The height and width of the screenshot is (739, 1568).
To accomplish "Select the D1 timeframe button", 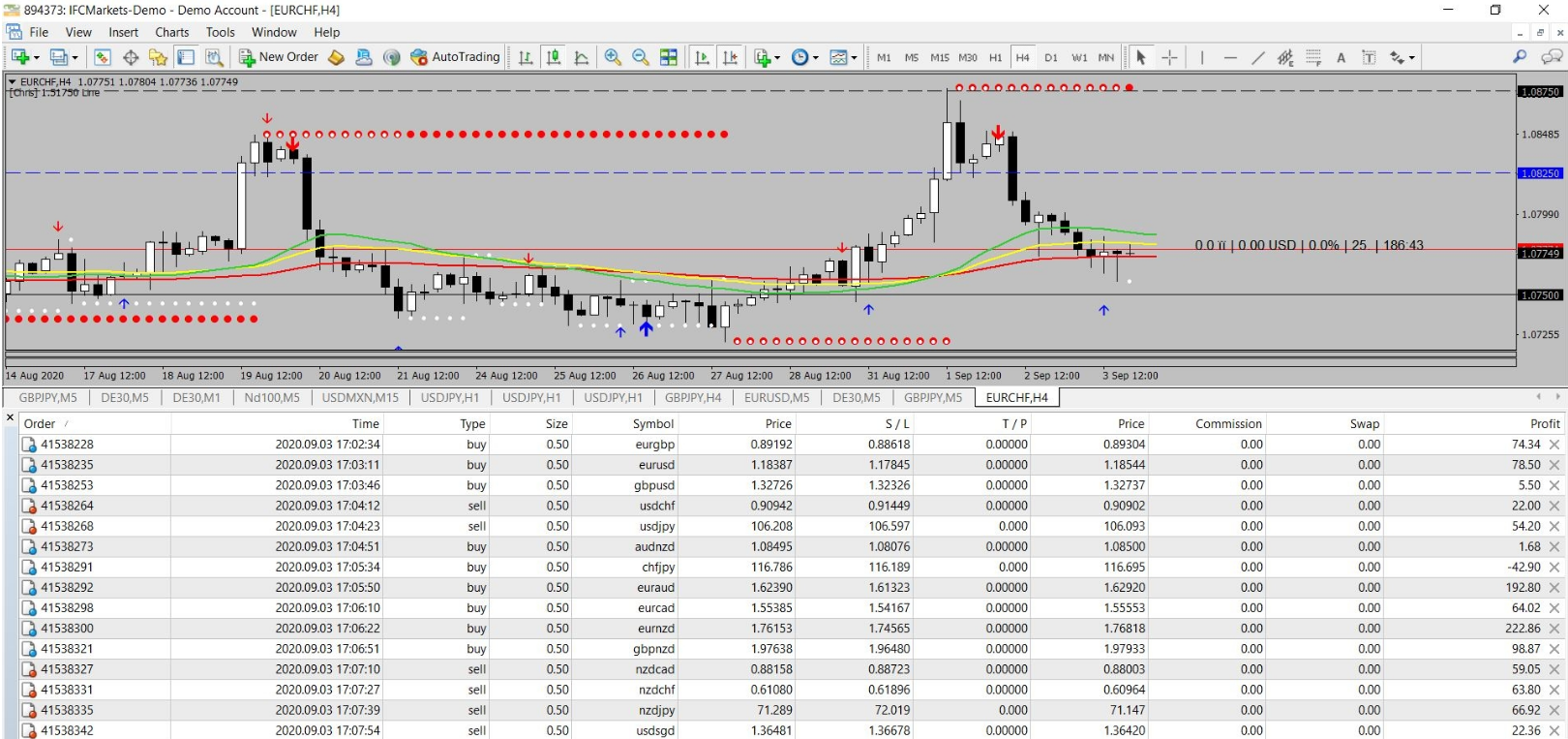I will (1050, 57).
